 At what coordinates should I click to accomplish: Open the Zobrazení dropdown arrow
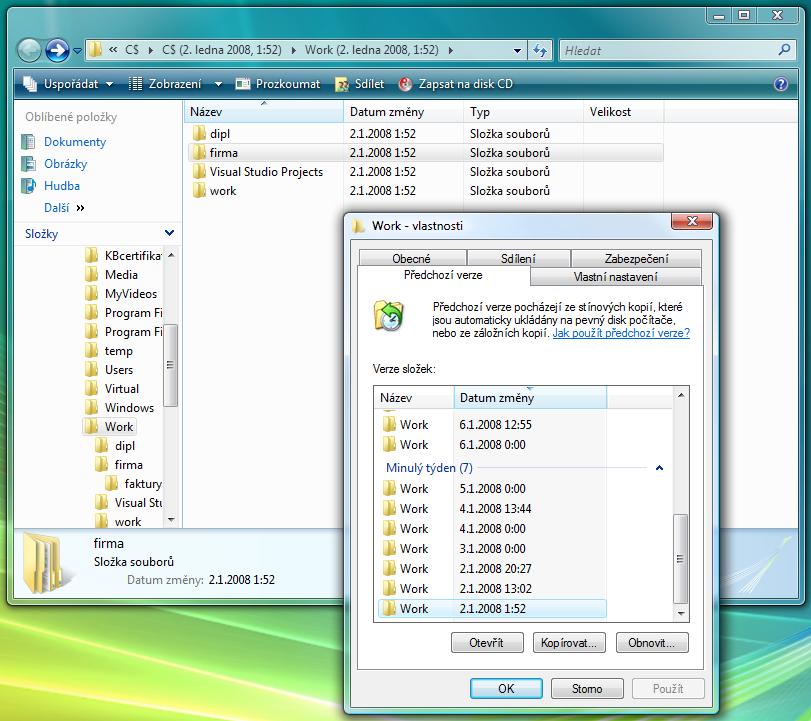(218, 84)
